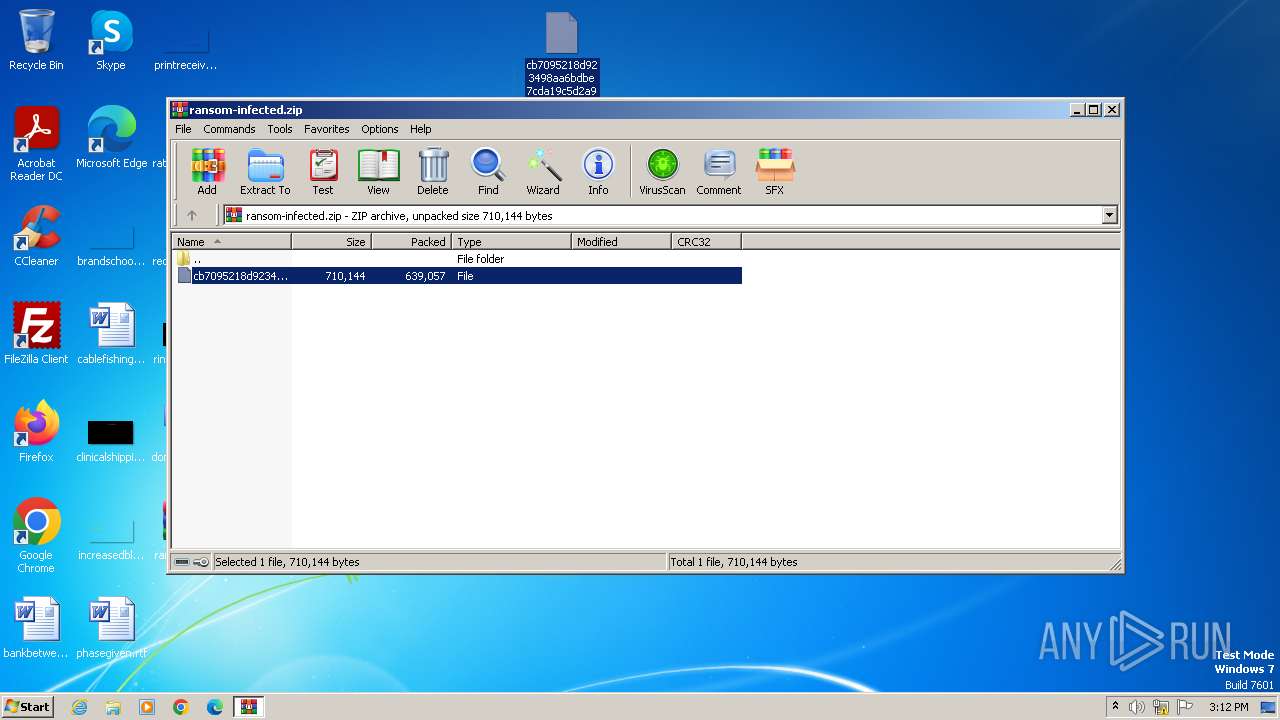The height and width of the screenshot is (720, 1280).
Task: Open Microsoft Edge desktop shortcut
Action: point(111,138)
